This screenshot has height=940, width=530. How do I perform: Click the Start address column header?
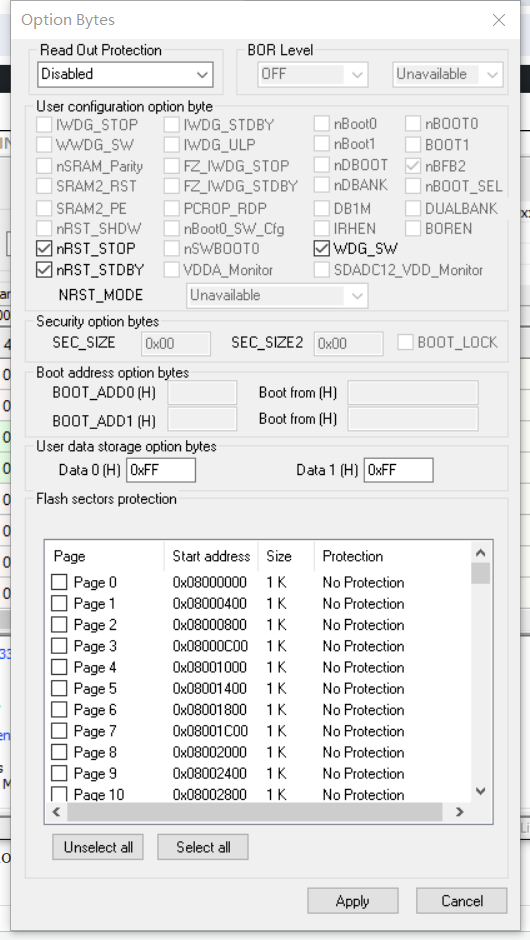pyautogui.click(x=211, y=556)
